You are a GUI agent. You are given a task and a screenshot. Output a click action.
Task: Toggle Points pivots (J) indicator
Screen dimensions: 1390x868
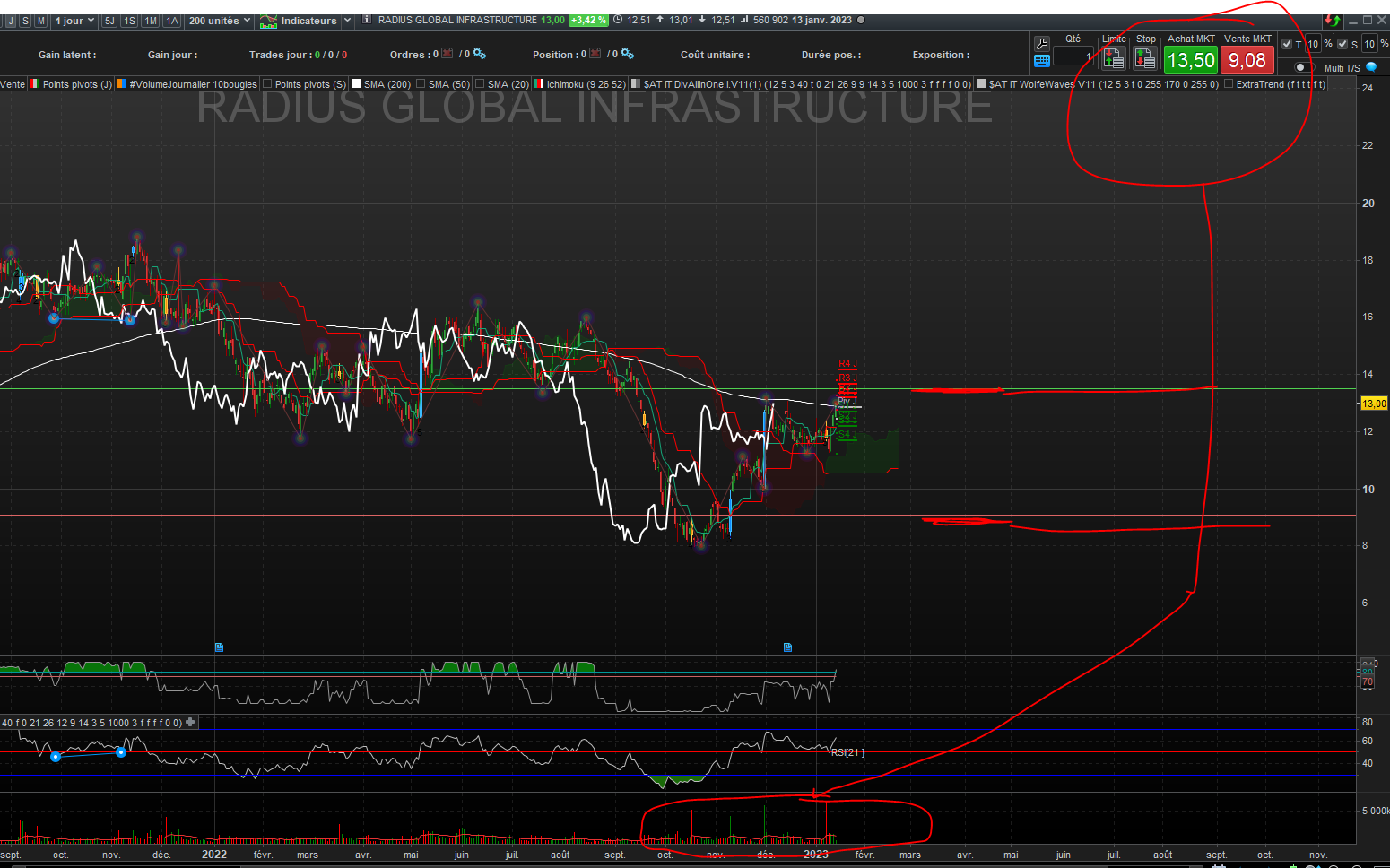pos(35,84)
